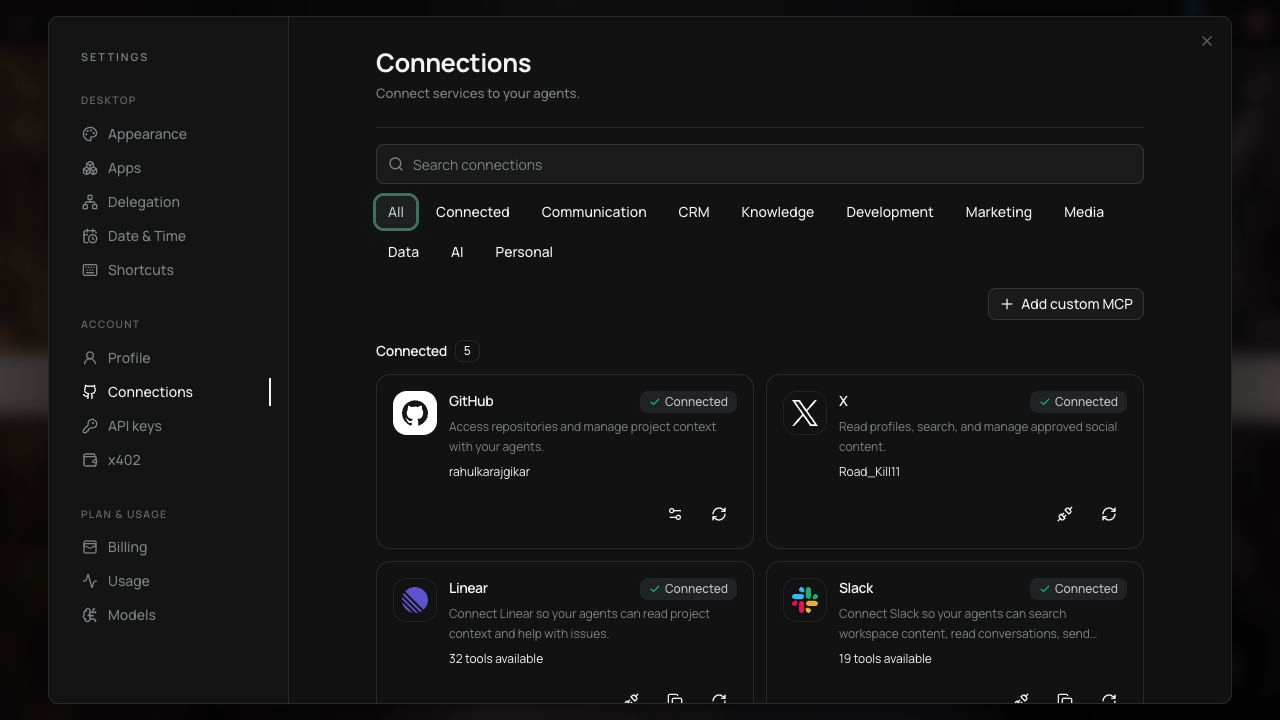Click the GitHub logo icon
Screen dimensions: 1280x720
click(x=415, y=413)
